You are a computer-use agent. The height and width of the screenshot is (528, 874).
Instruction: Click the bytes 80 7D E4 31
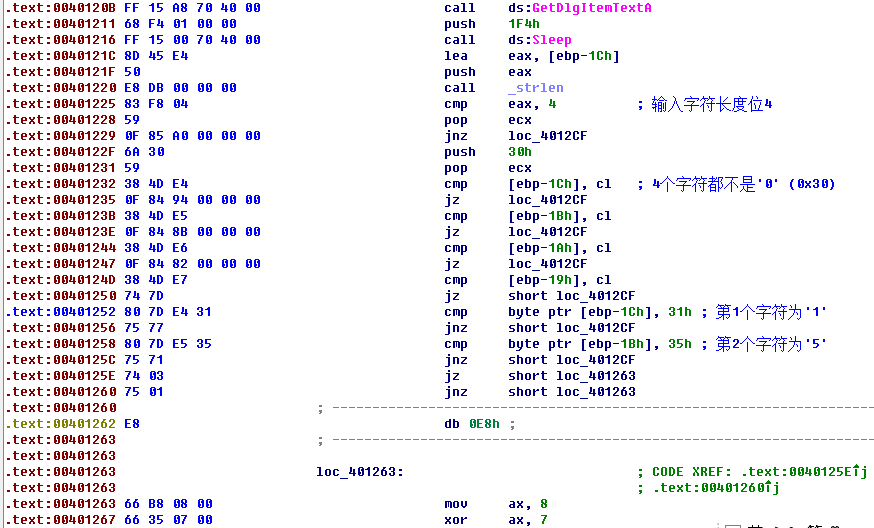tap(168, 312)
